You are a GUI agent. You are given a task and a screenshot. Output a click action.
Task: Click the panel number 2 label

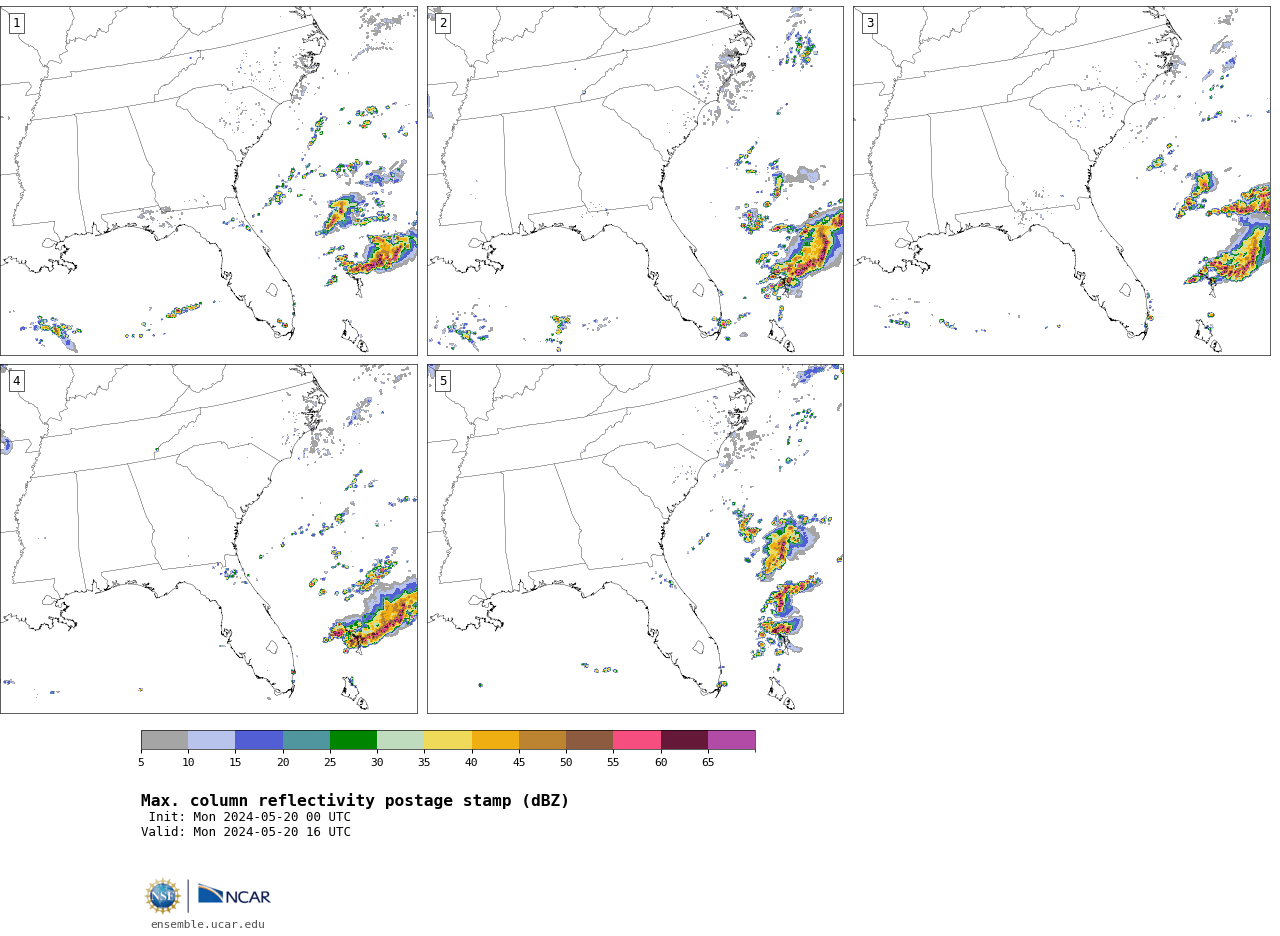tap(443, 23)
